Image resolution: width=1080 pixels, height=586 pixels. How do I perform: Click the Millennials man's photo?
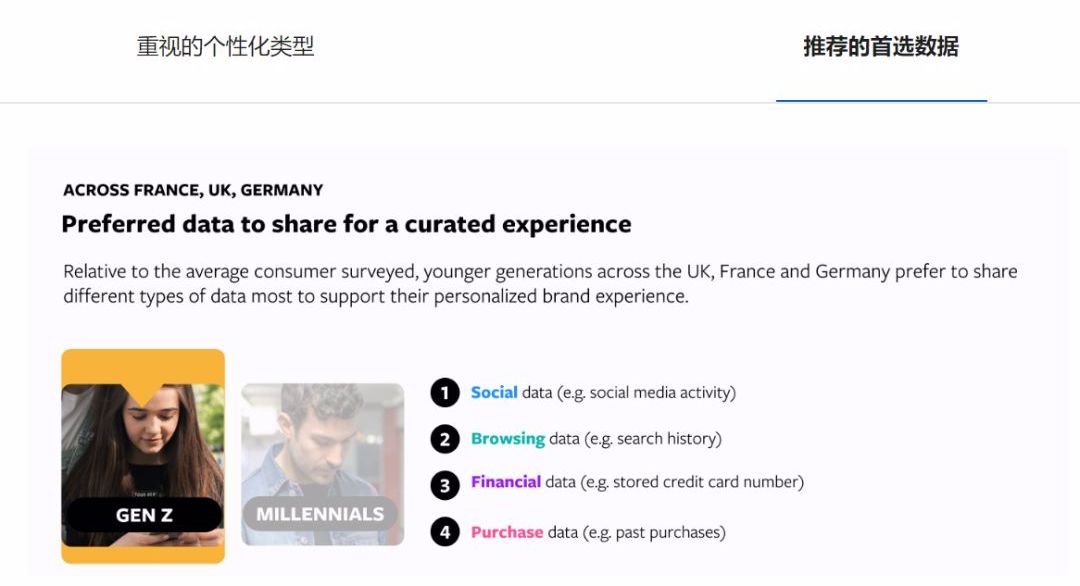[322, 440]
